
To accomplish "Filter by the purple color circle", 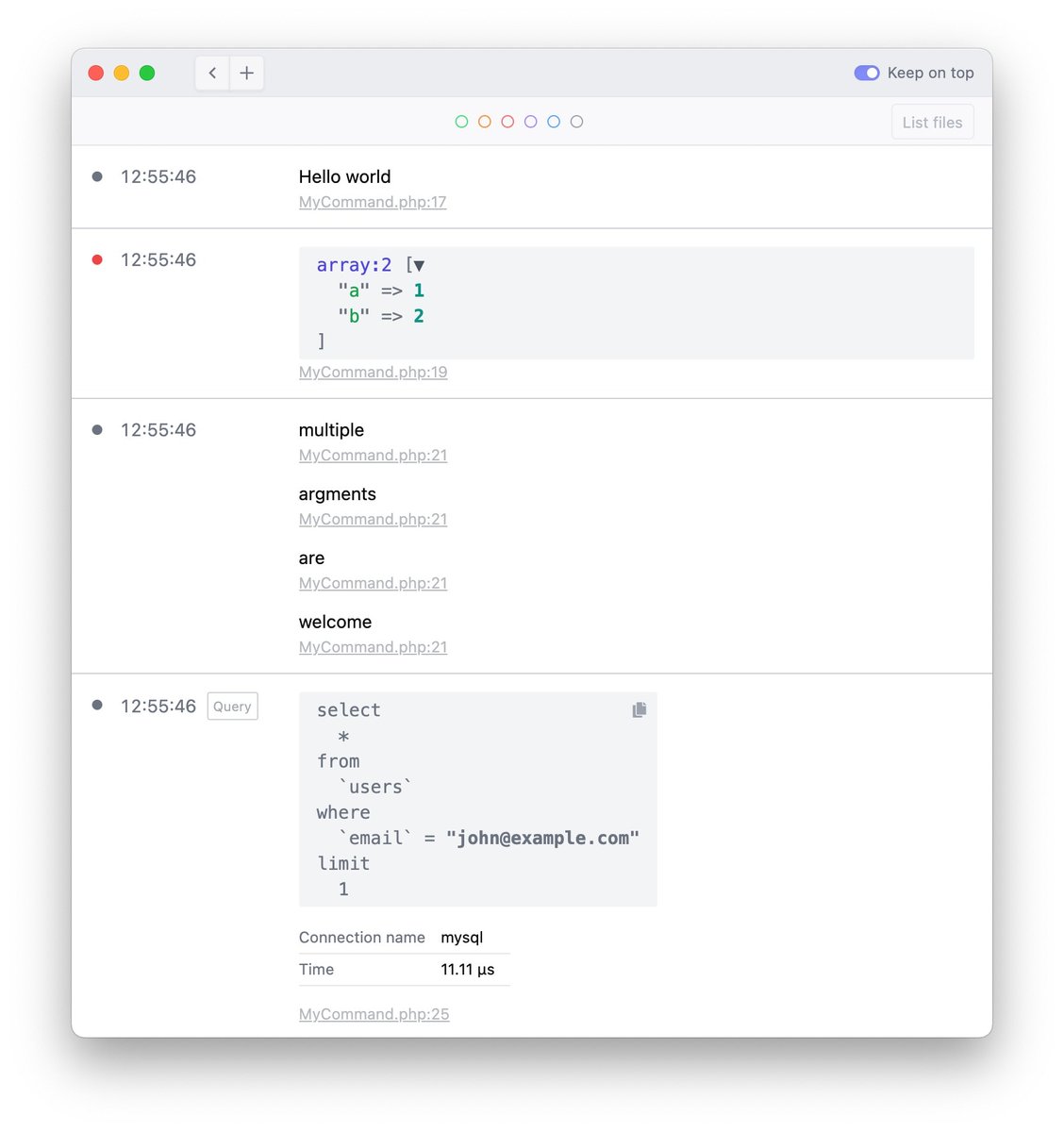I will tap(530, 122).
